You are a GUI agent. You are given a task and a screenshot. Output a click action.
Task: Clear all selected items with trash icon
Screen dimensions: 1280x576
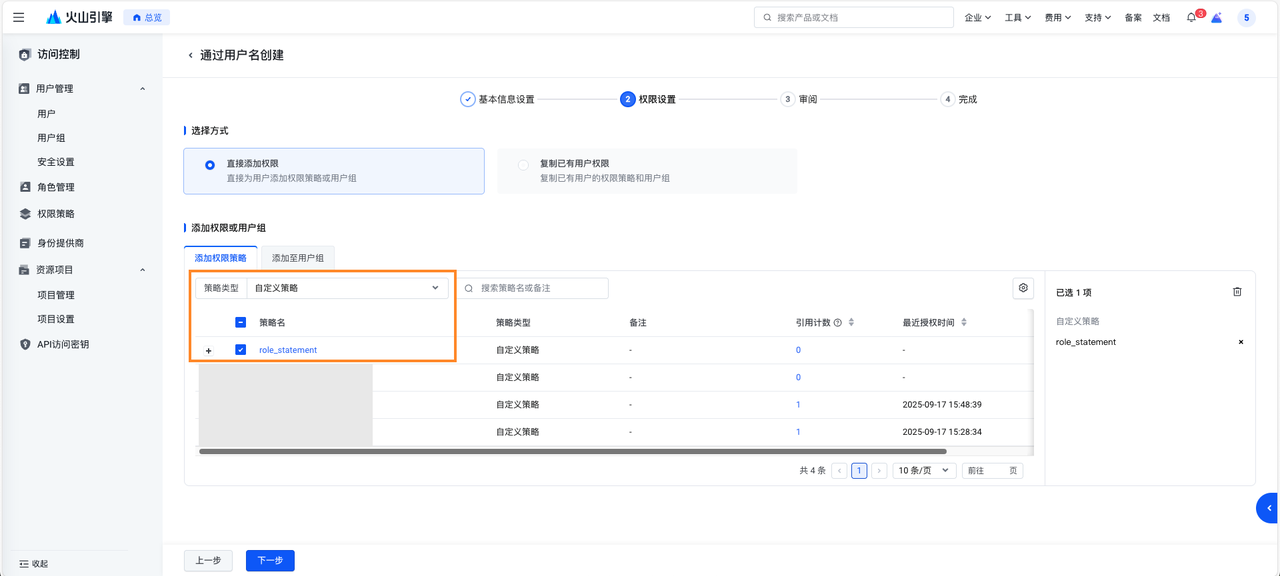point(1237,292)
